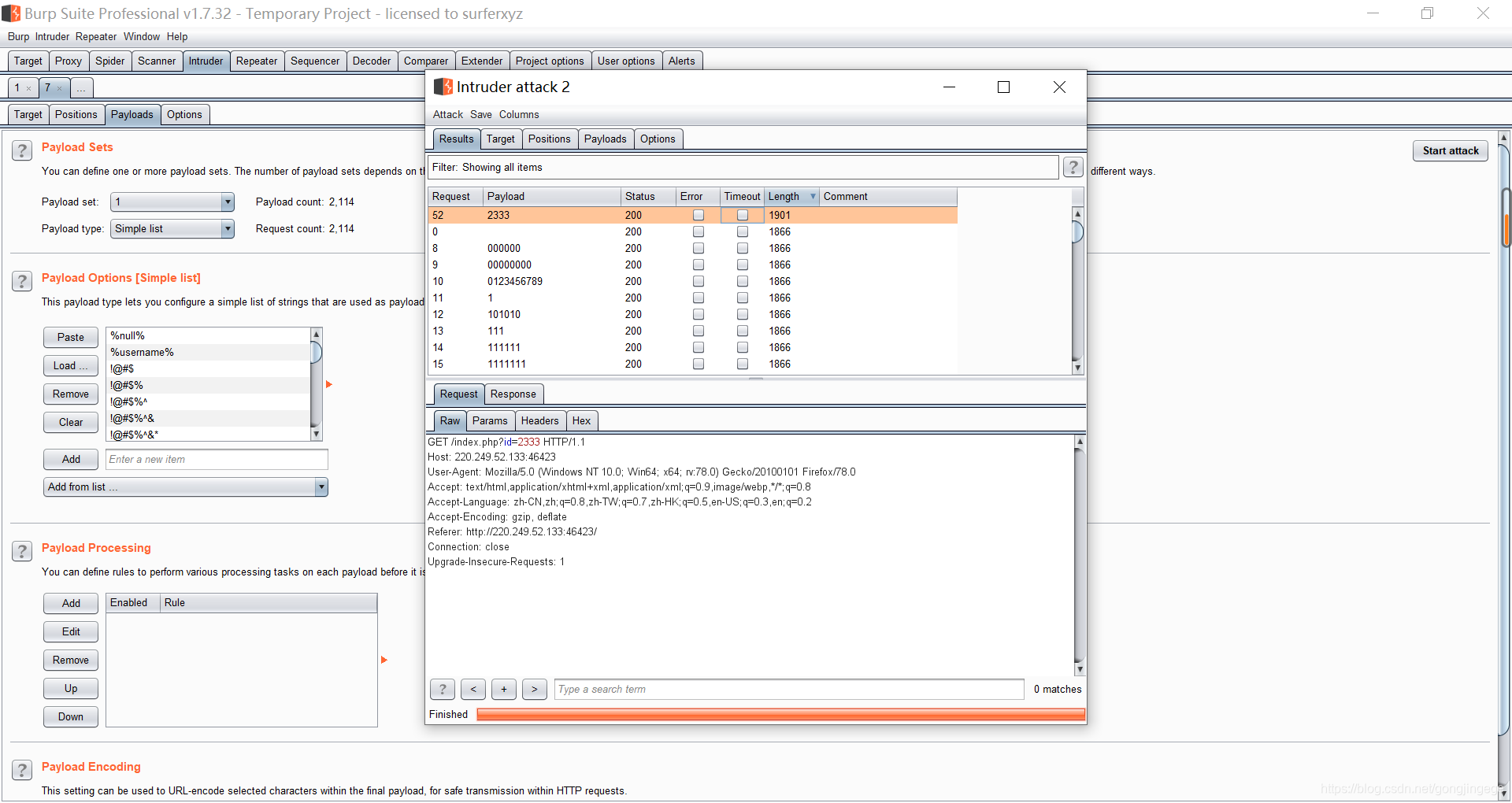Image resolution: width=1512 pixels, height=803 pixels.
Task: Toggle Error checkbox for payload 2333
Action: pyautogui.click(x=699, y=215)
